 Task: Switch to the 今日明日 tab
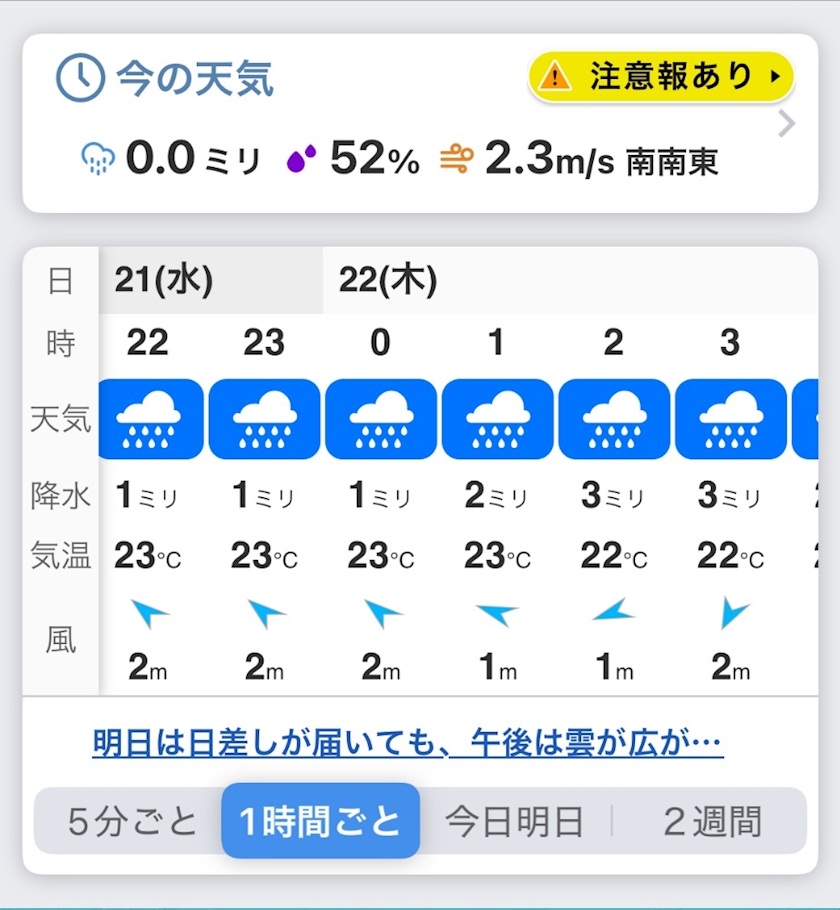click(514, 822)
